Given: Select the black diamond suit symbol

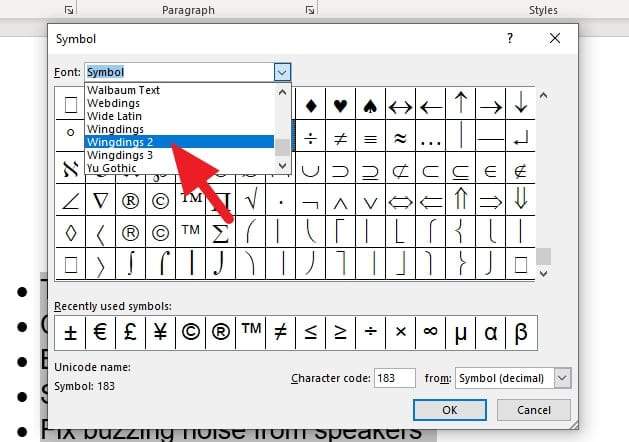Looking at the screenshot, I should [x=311, y=104].
